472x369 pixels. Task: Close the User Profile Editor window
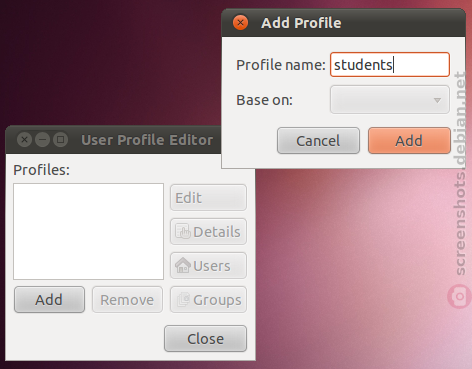coord(24,139)
